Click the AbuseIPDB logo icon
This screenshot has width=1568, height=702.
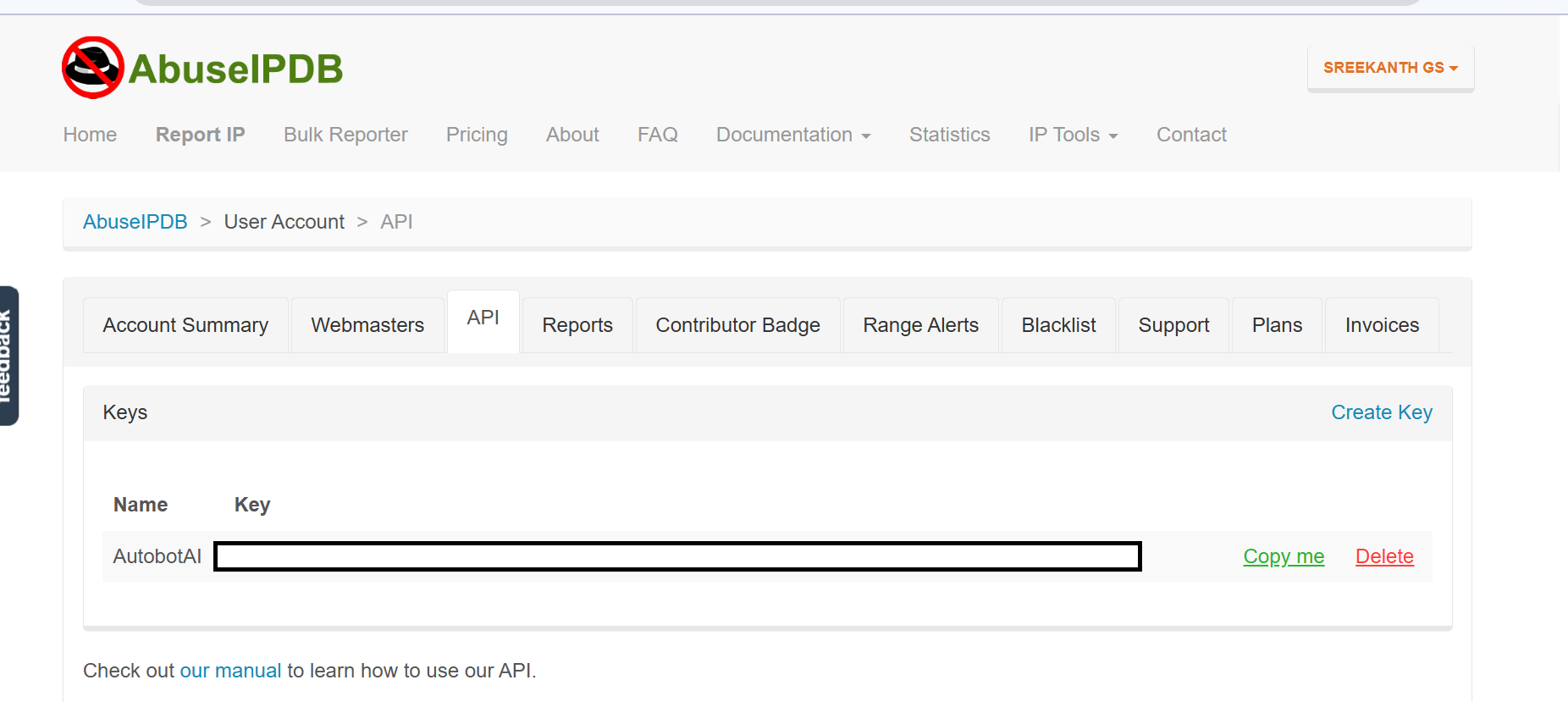click(x=92, y=68)
